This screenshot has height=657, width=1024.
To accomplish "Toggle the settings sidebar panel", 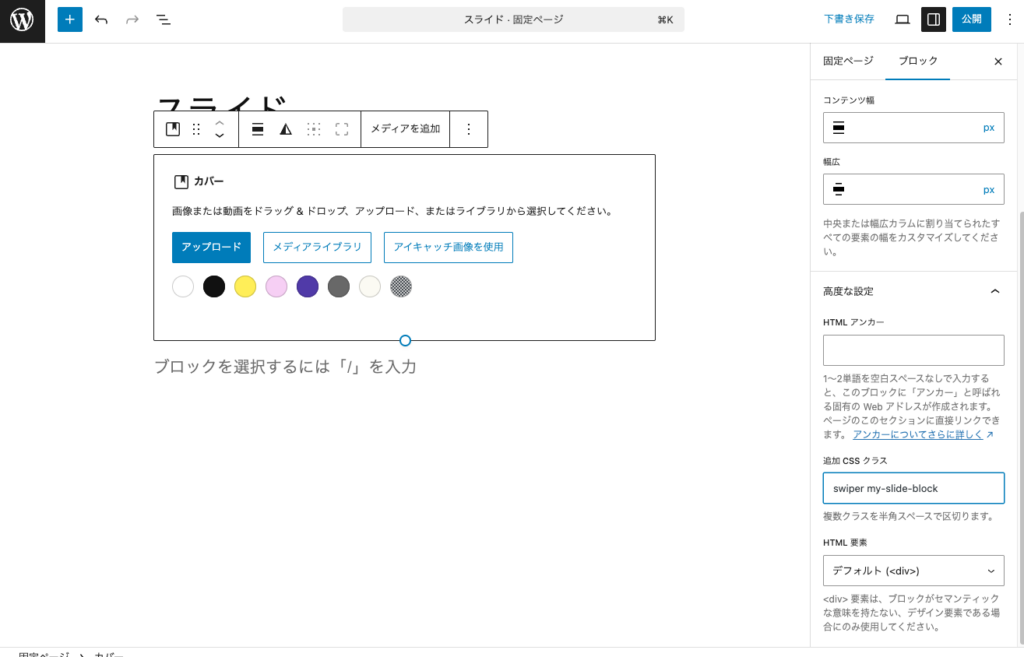I will click(x=933, y=19).
